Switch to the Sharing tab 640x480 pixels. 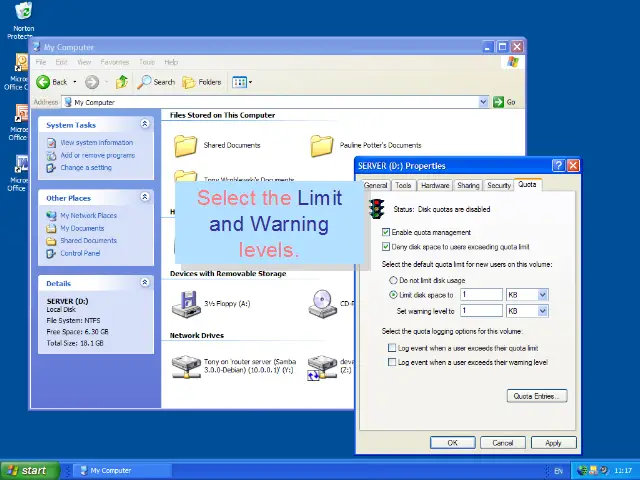tap(468, 185)
